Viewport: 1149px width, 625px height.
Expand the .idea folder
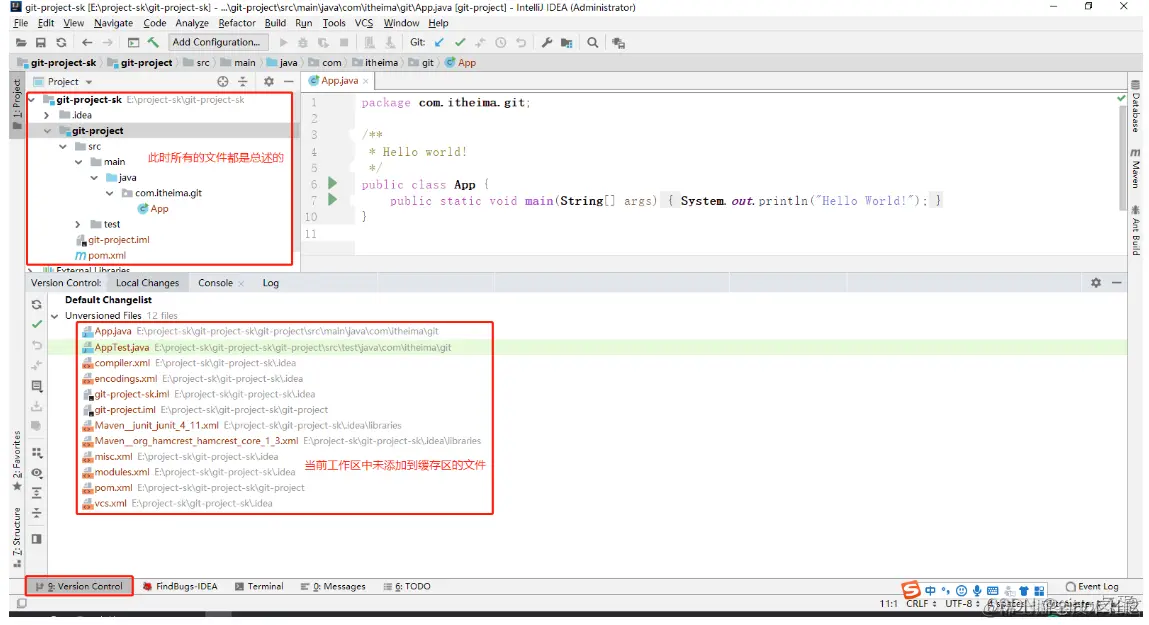[47, 115]
